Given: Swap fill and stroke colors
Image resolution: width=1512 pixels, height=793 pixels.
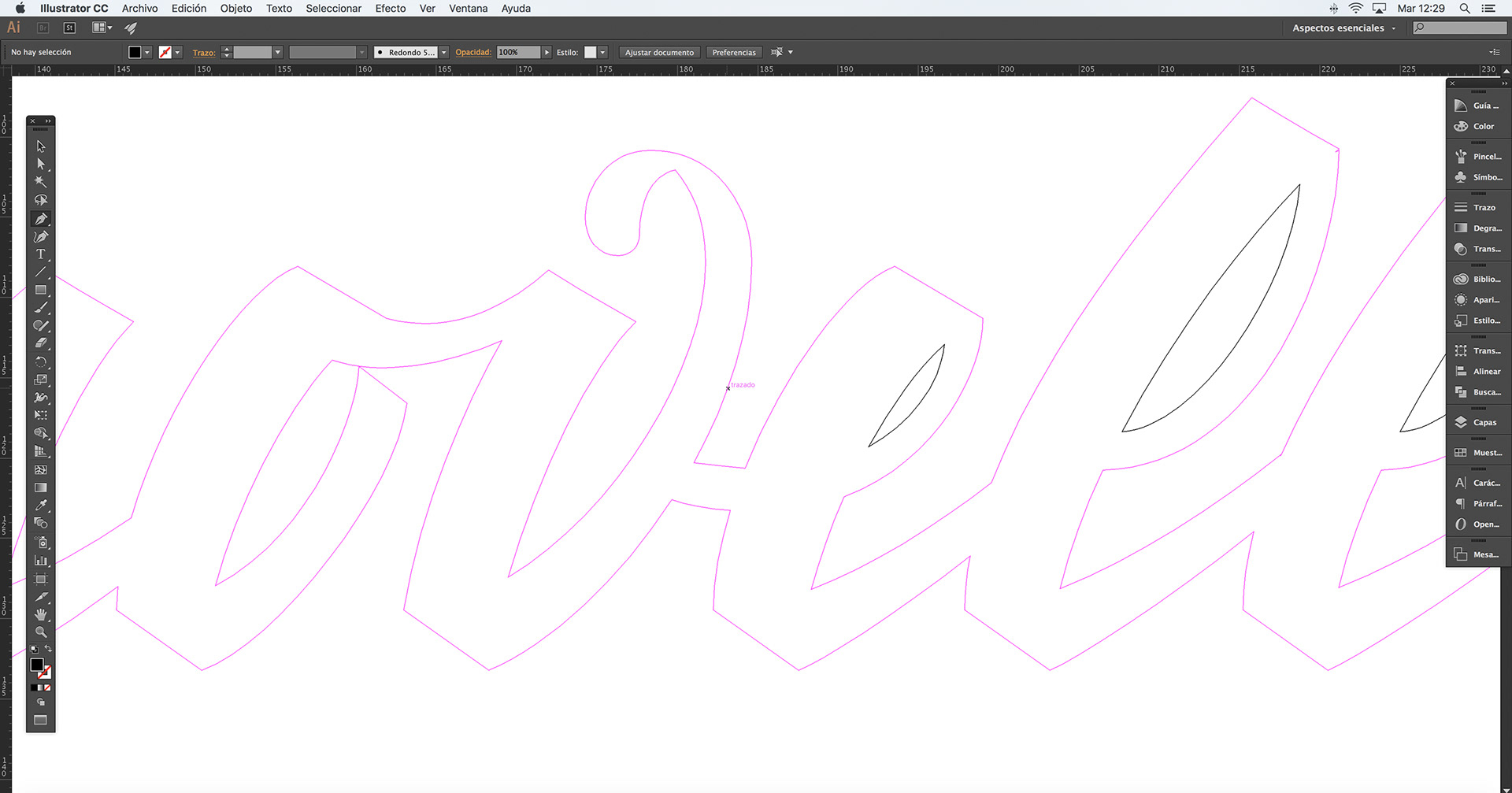Looking at the screenshot, I should [48, 649].
